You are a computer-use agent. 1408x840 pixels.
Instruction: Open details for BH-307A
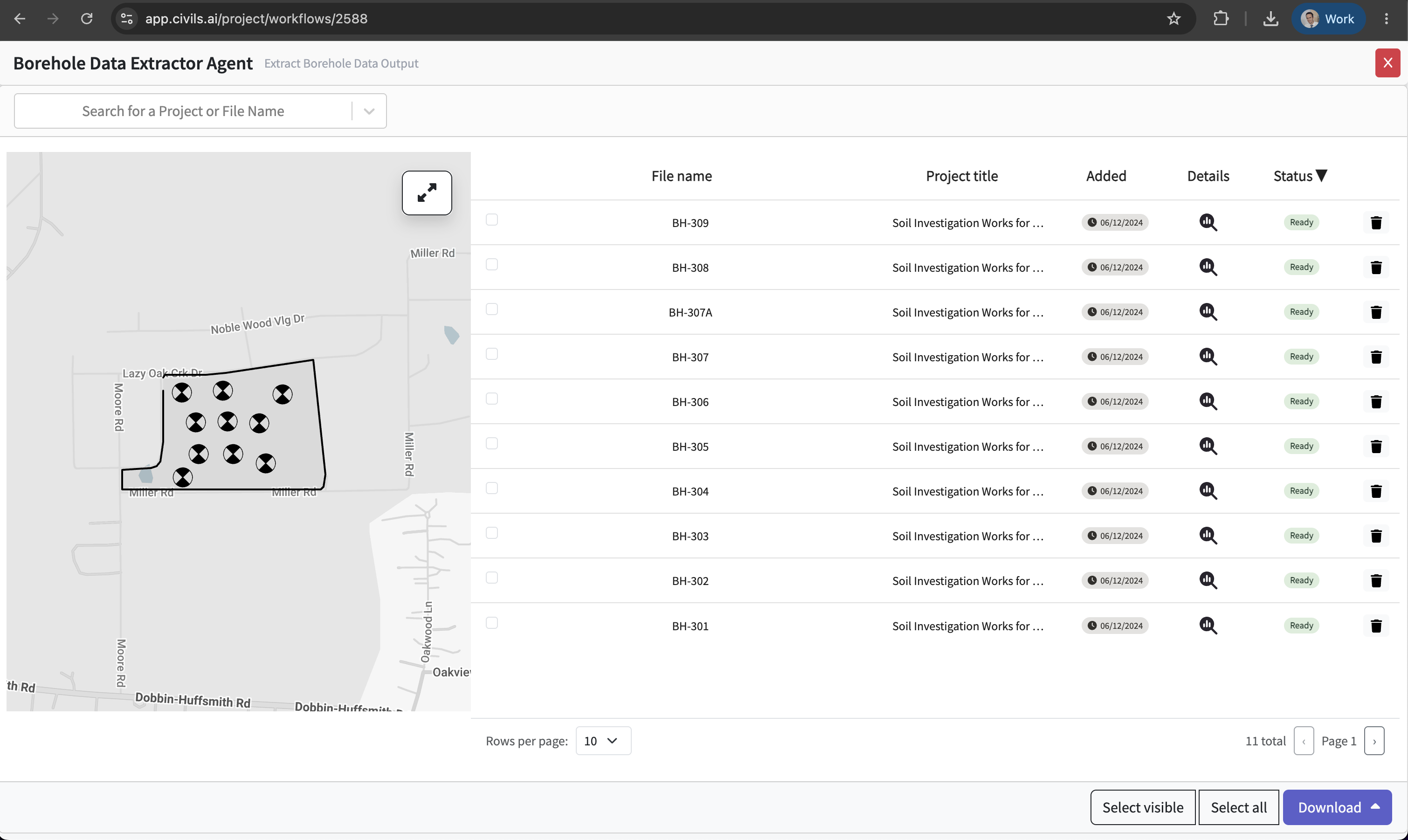click(1208, 312)
